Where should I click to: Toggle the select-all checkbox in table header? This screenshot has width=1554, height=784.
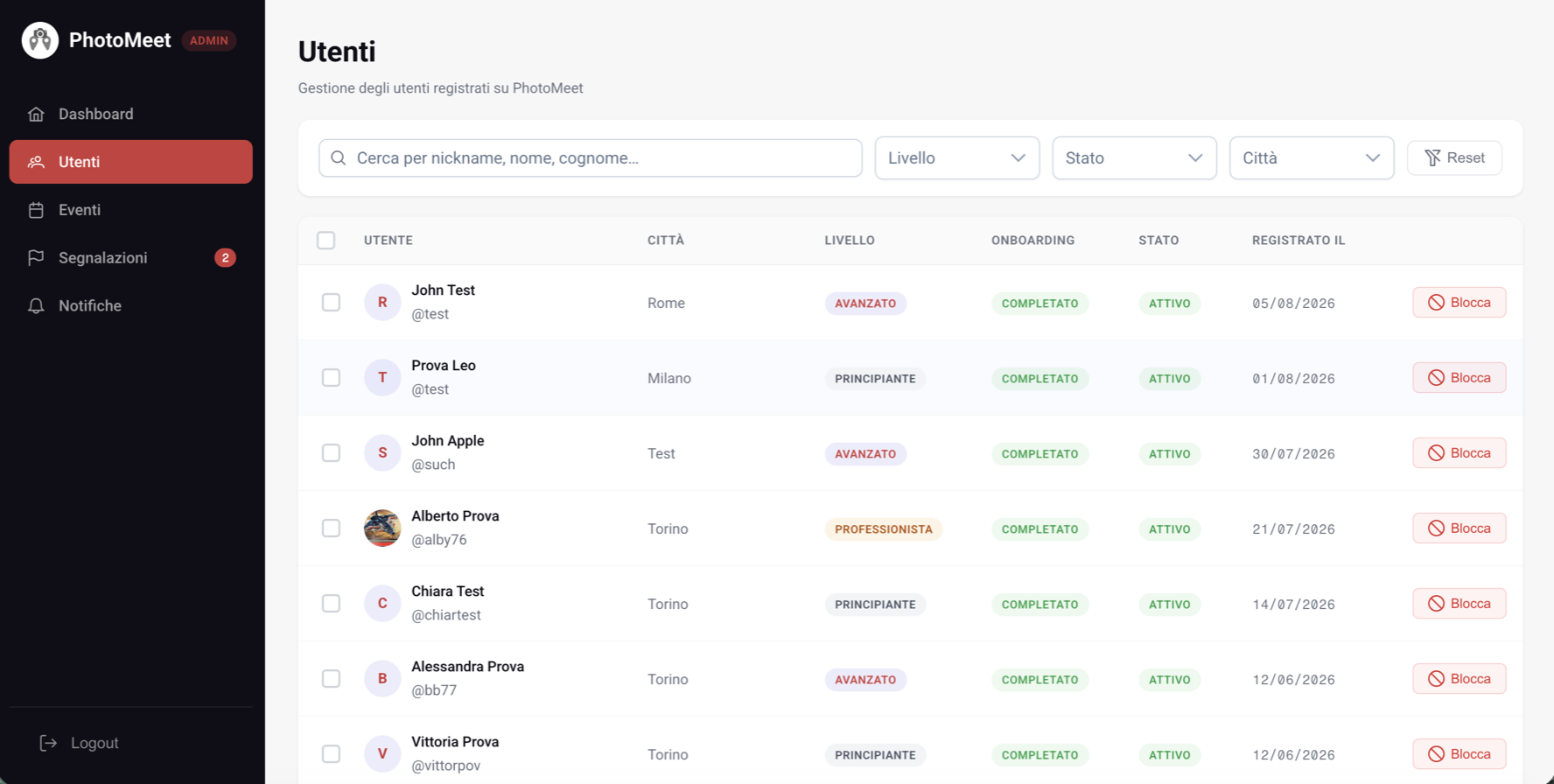[x=326, y=241]
